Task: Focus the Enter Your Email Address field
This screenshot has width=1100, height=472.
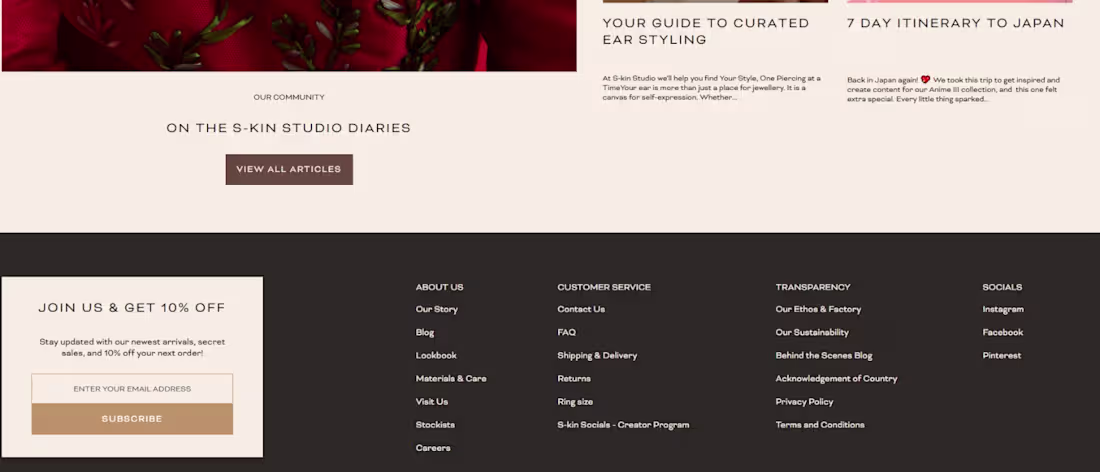Action: click(x=132, y=389)
